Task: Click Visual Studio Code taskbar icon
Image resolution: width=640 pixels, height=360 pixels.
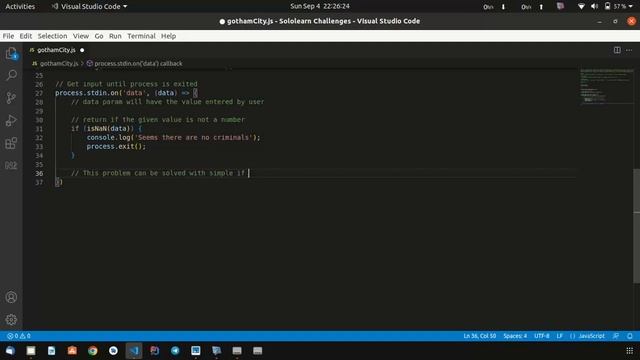Action: click(x=134, y=351)
